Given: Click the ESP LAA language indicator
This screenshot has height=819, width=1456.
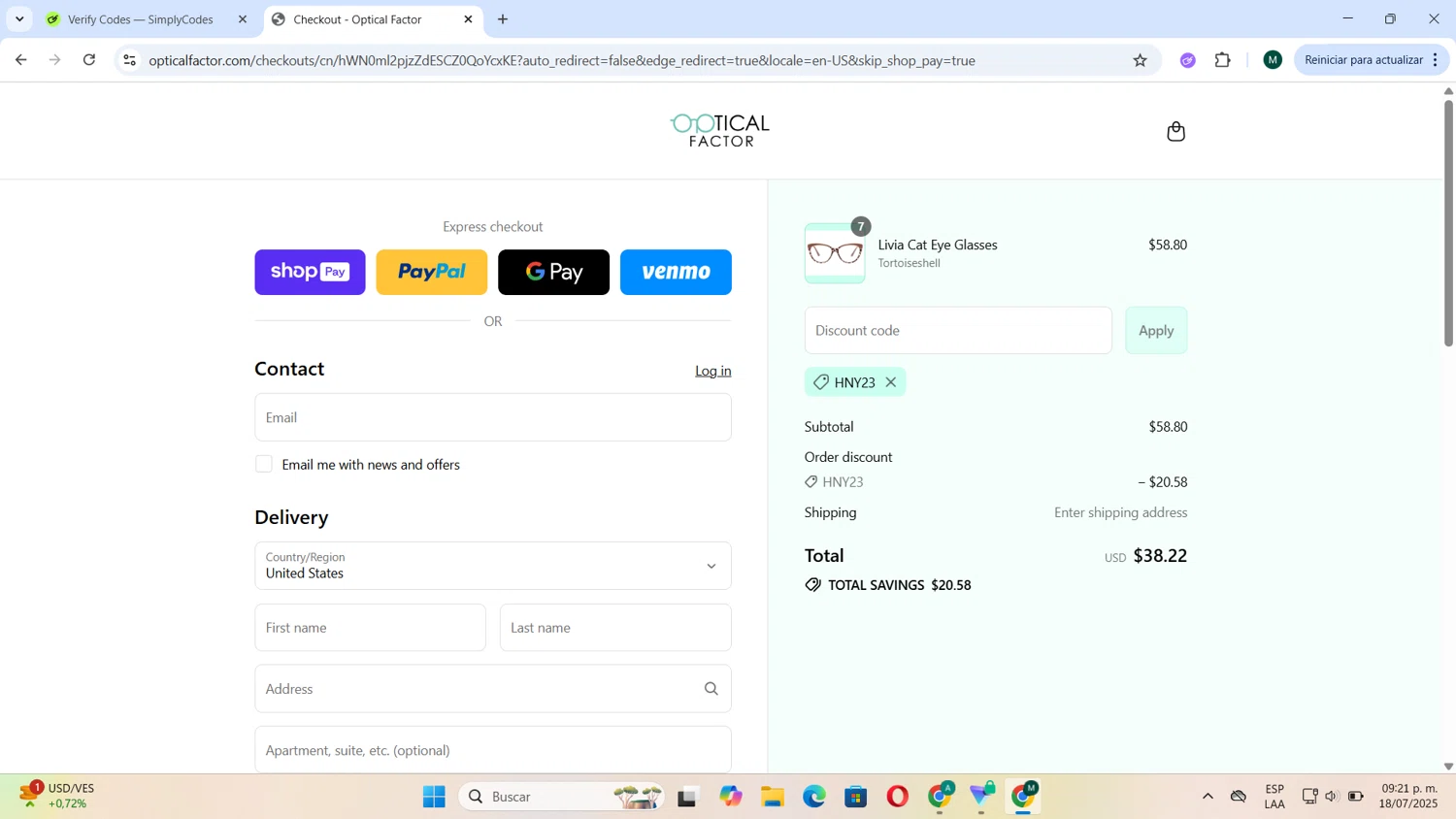Looking at the screenshot, I should click(x=1274, y=796).
